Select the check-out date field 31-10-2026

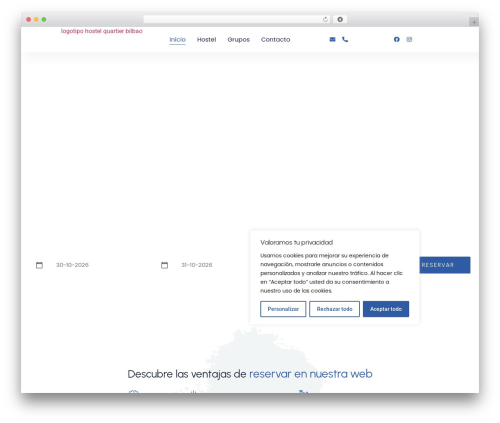197,265
